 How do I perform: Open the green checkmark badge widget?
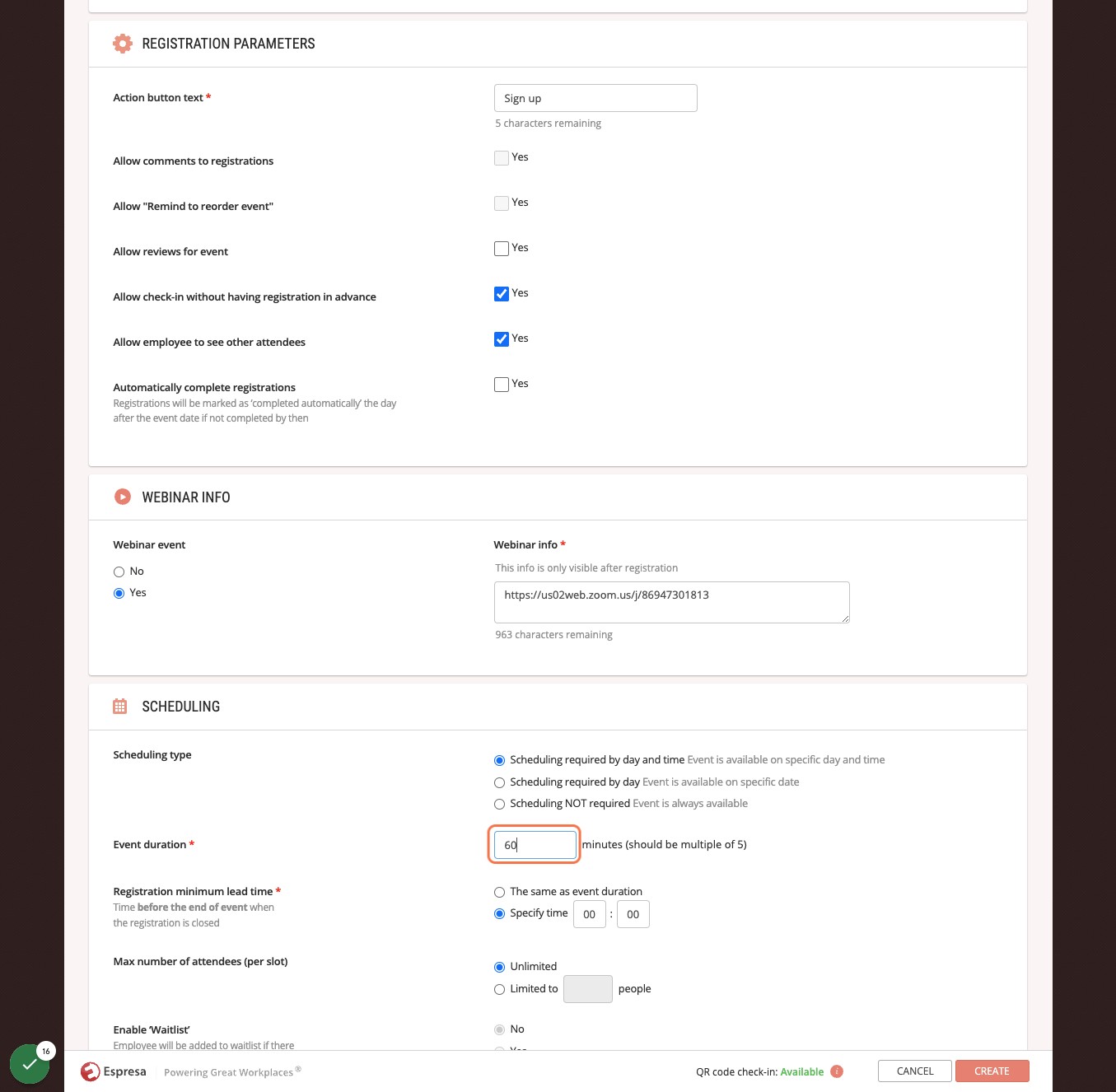point(30,1063)
